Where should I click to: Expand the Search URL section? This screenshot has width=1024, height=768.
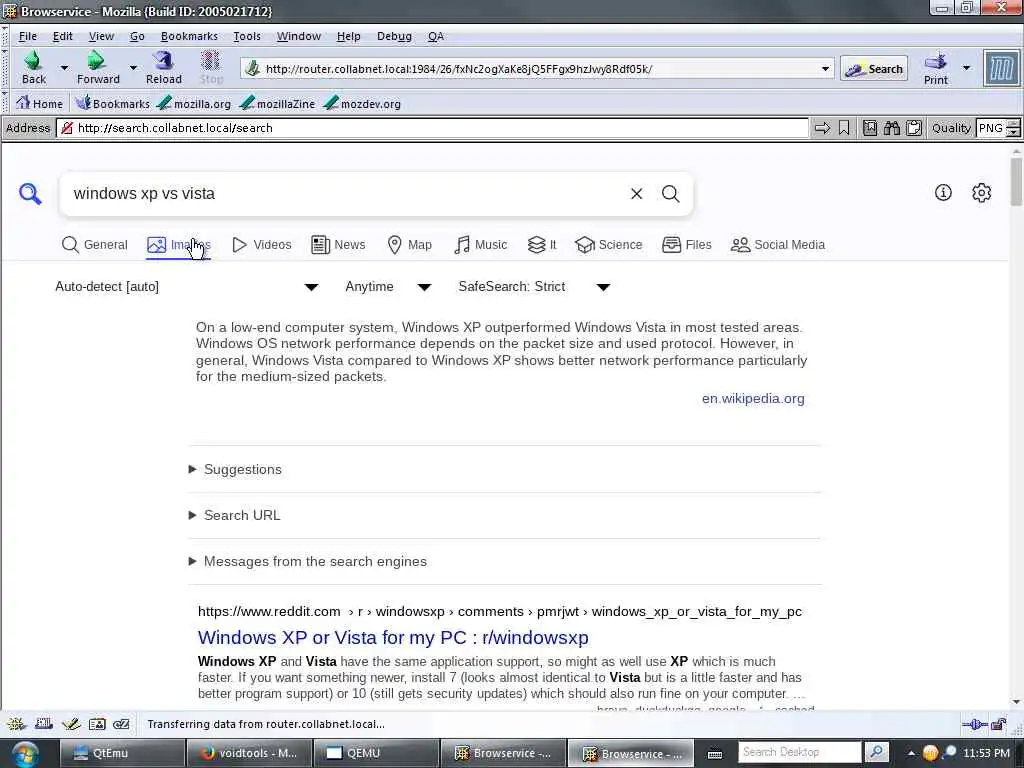point(234,515)
